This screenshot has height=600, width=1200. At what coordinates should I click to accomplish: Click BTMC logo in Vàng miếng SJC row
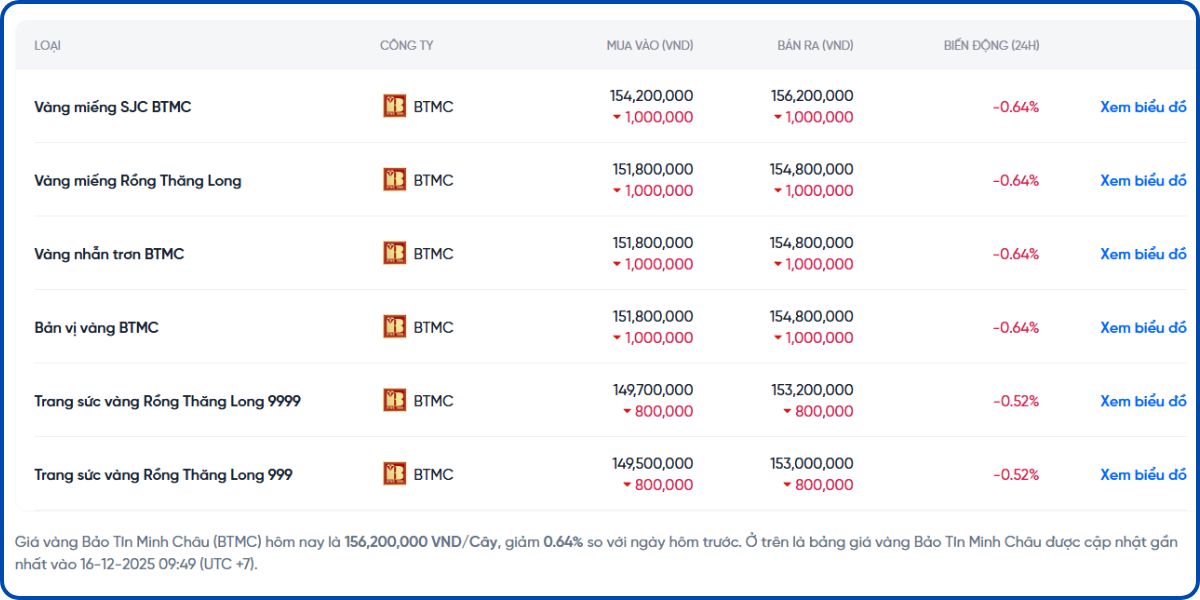click(x=395, y=106)
